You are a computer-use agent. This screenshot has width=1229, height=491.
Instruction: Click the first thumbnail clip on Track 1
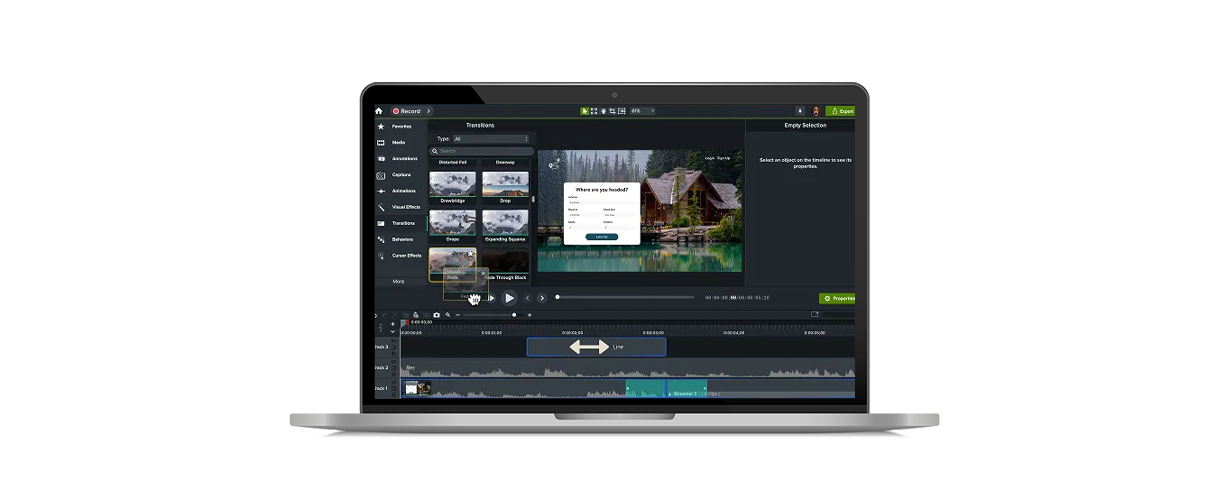[418, 388]
